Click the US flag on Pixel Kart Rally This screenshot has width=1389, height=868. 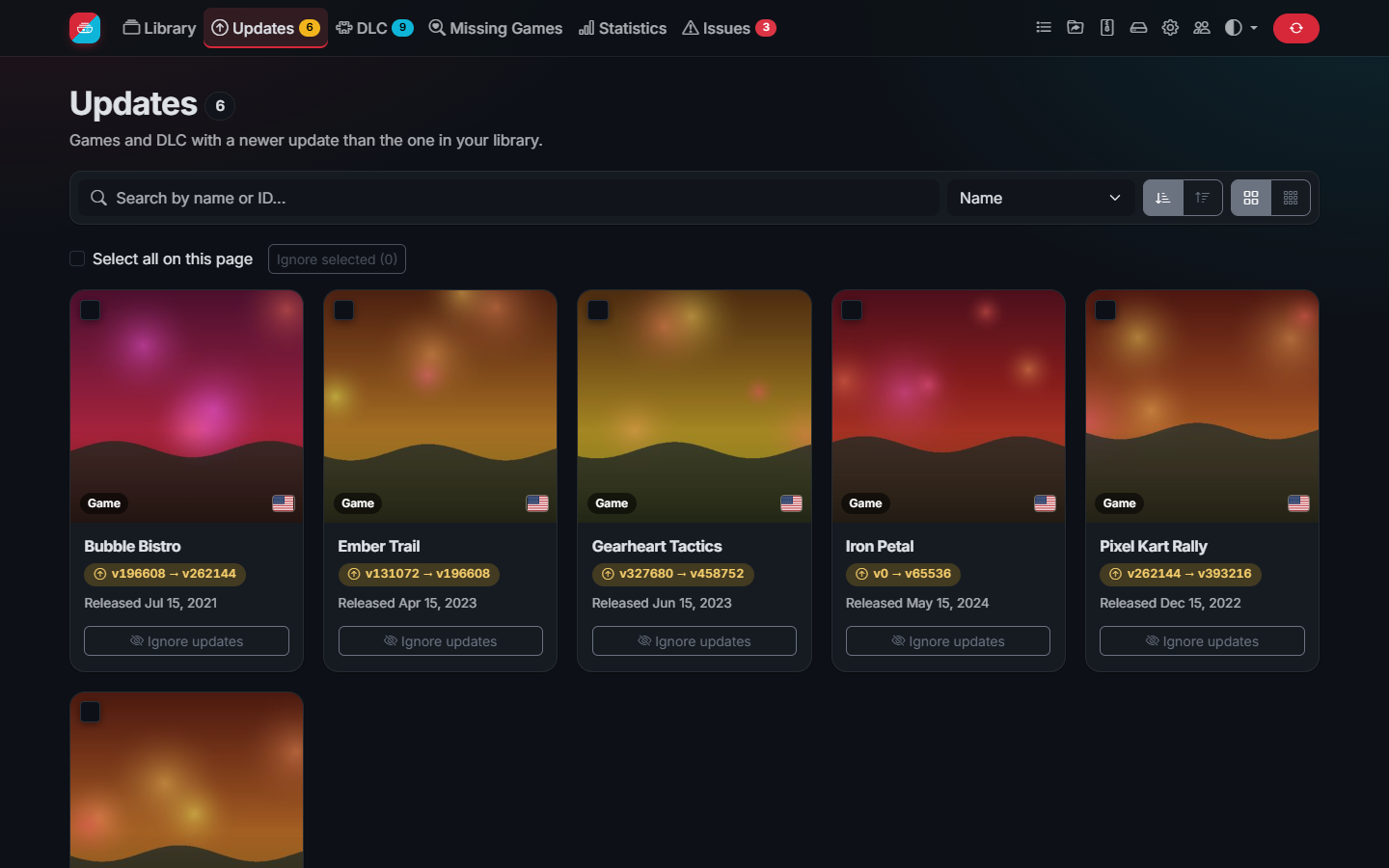pos(1298,503)
